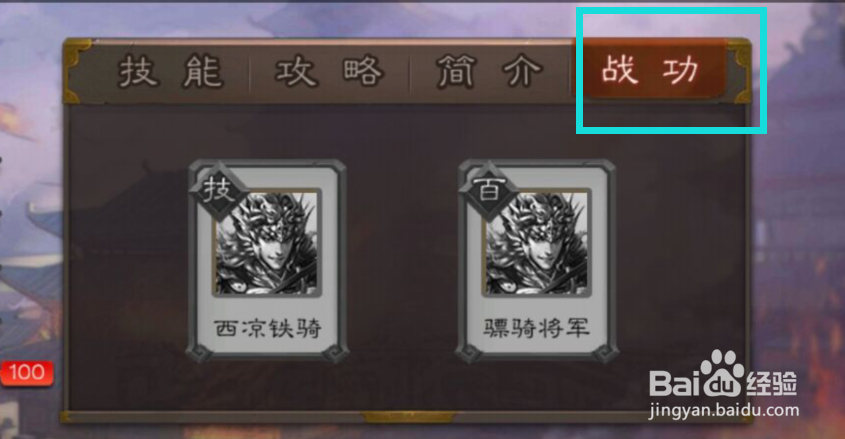Click the 经验 watermark text

coord(771,382)
